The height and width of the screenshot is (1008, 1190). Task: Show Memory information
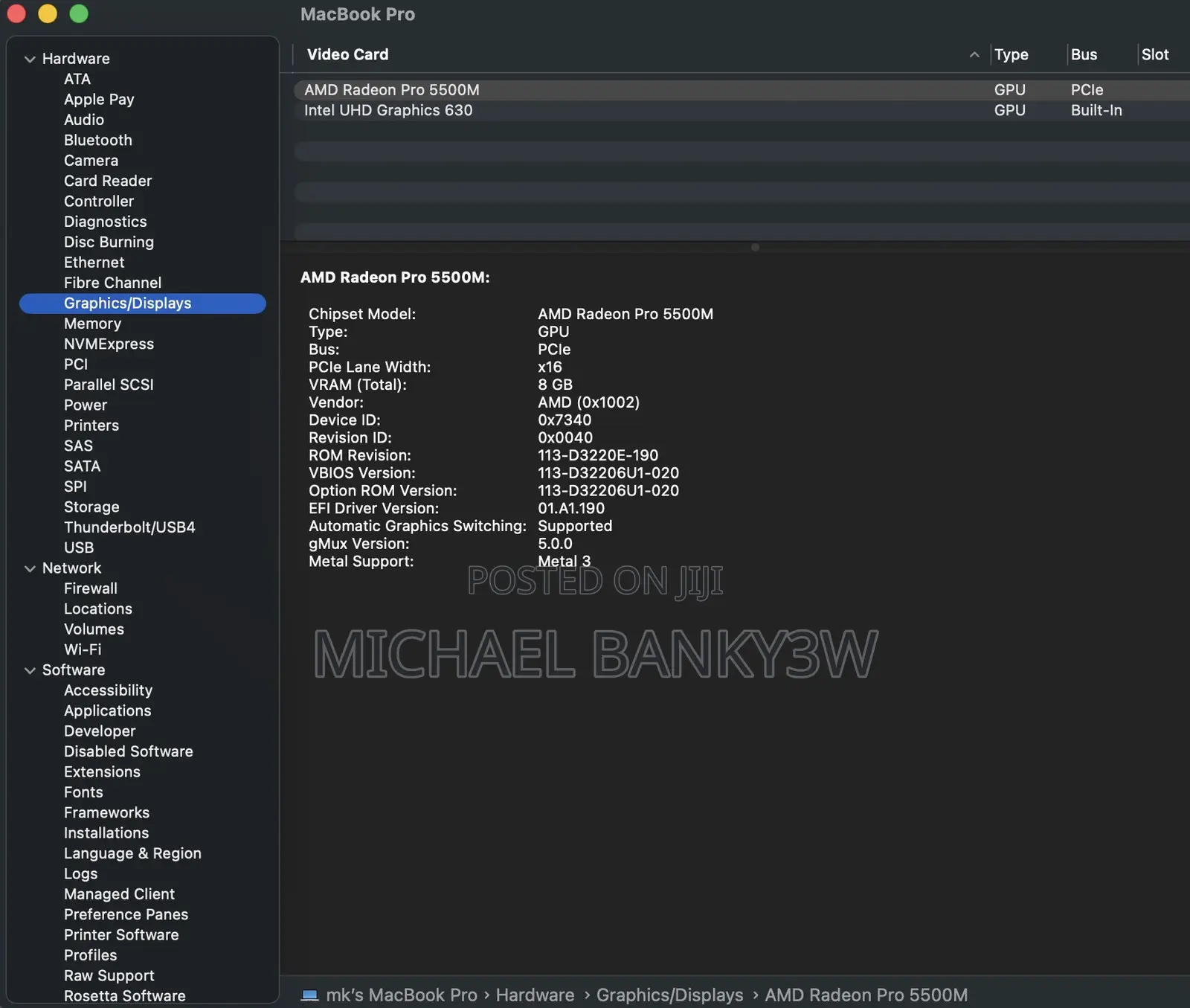pos(92,324)
